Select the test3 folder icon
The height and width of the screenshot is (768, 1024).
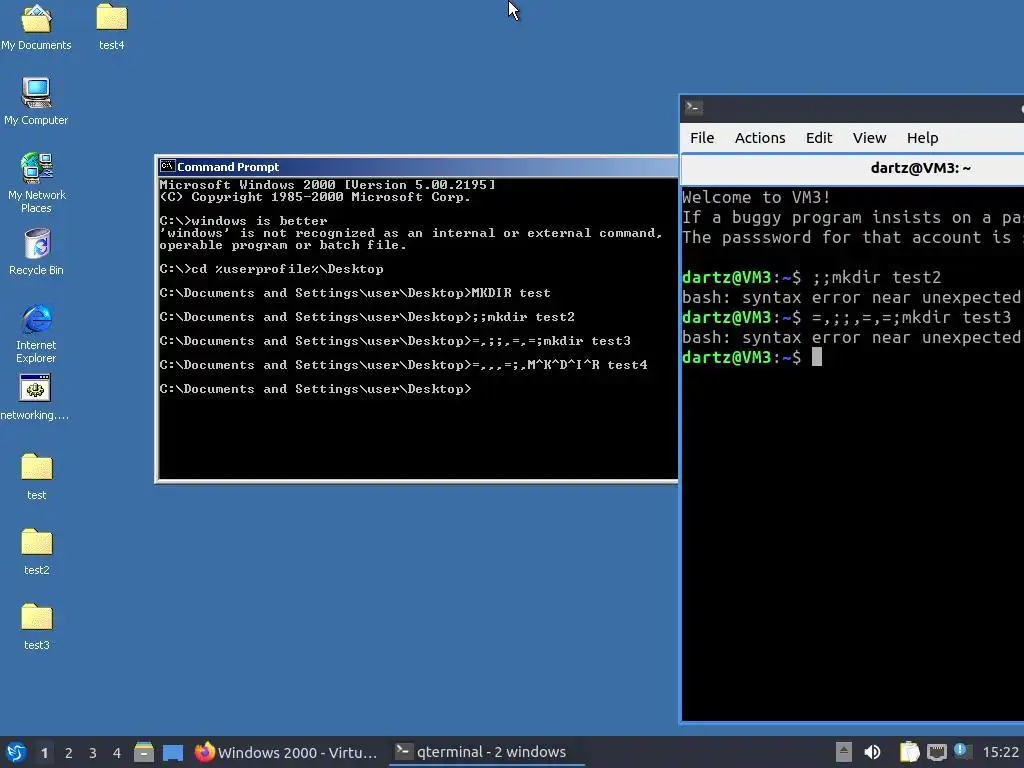(x=37, y=627)
